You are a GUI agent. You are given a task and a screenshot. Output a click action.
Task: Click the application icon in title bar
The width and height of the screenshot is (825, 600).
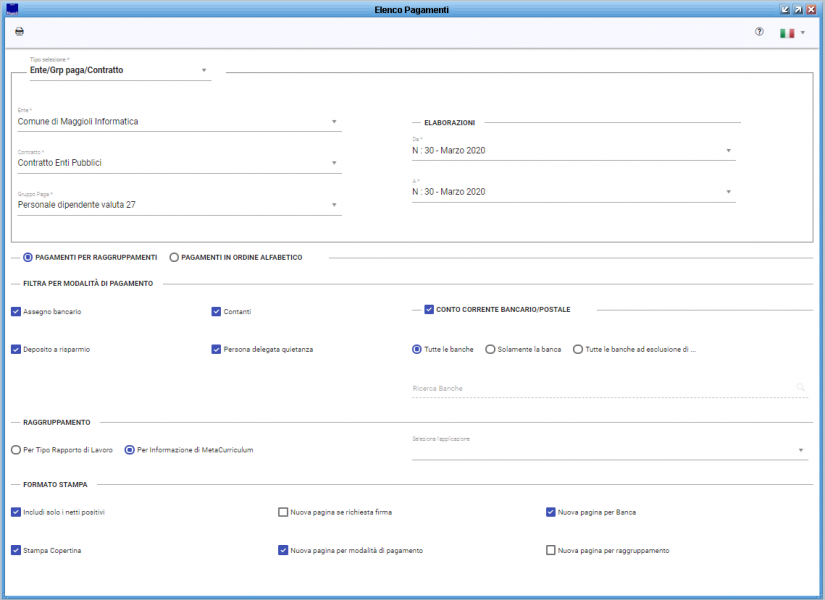tap(12, 9)
